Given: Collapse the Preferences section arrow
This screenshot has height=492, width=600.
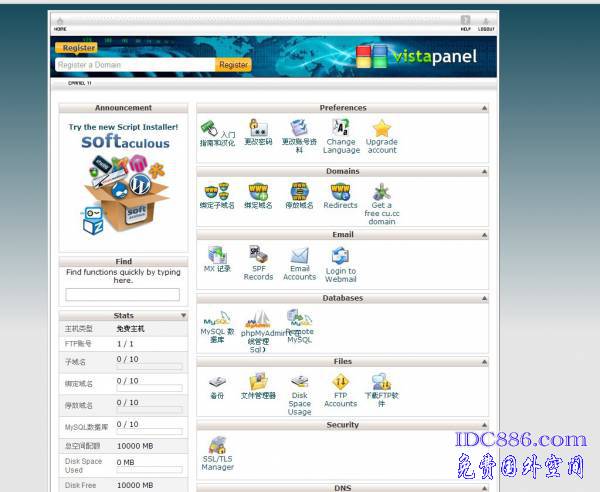Looking at the screenshot, I should [485, 108].
